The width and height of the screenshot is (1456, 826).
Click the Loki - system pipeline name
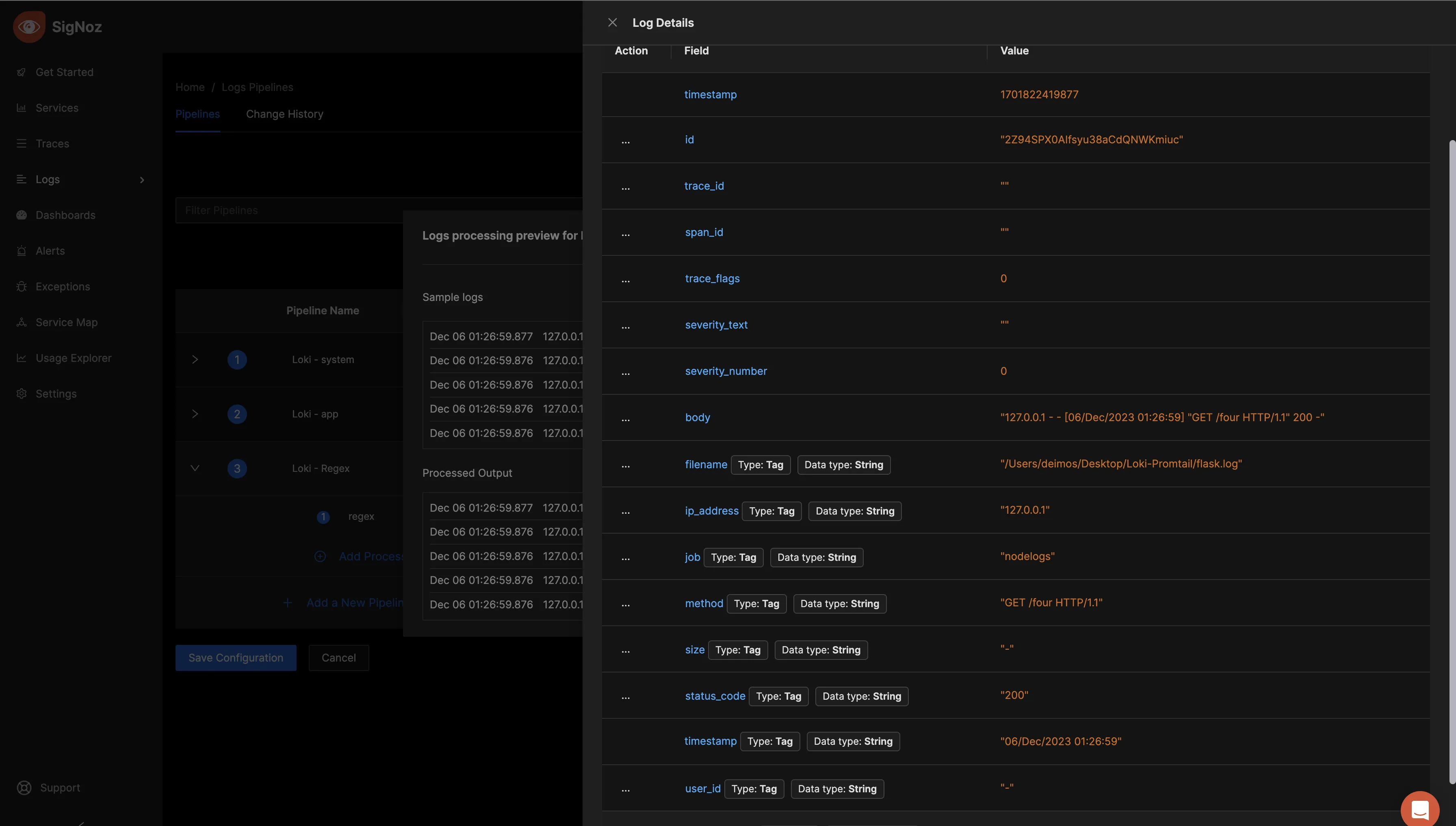point(323,359)
